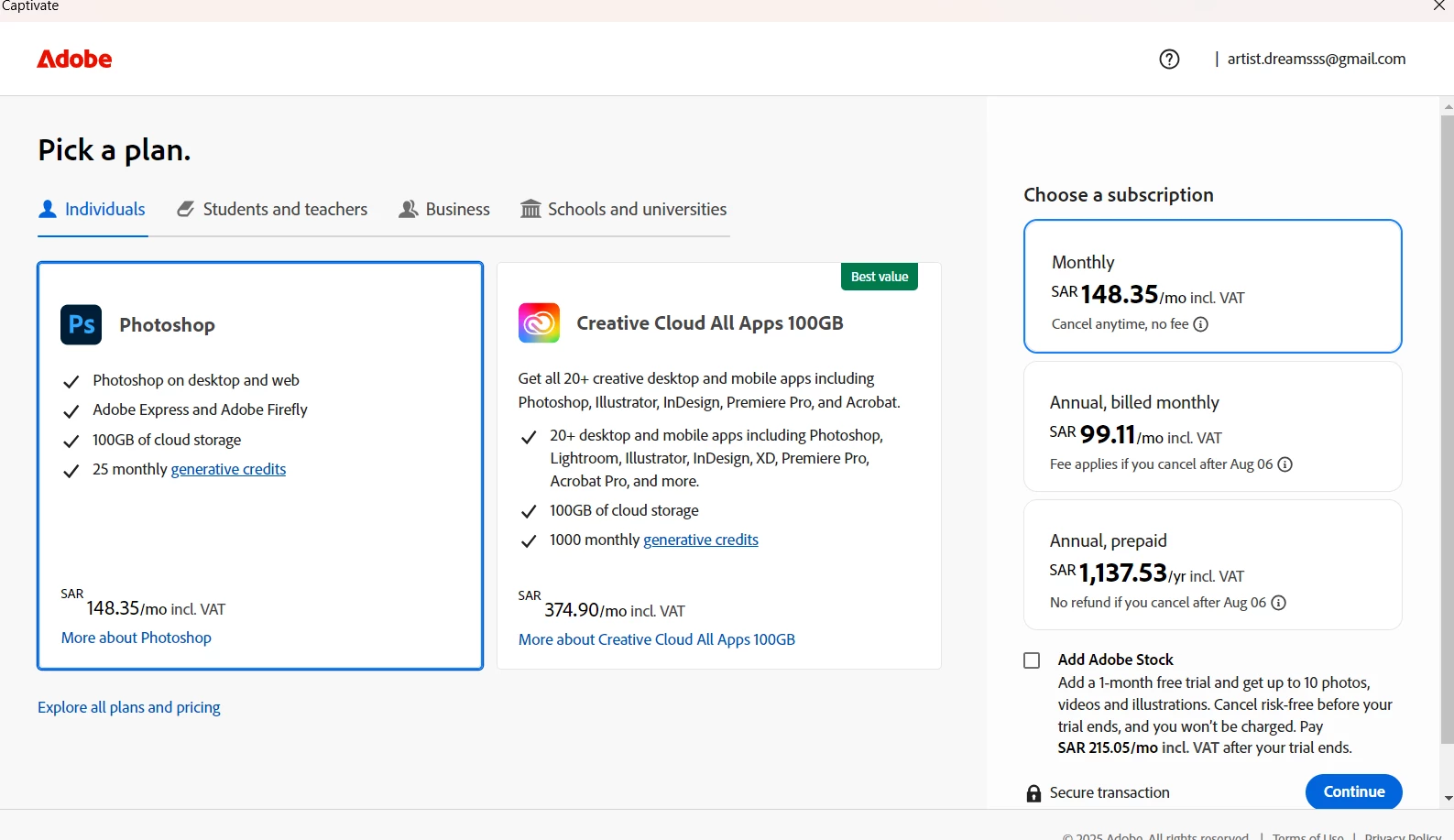Click Photoshop on desktop and web feature
Screen dimensions: 1454x840
(x=196, y=380)
